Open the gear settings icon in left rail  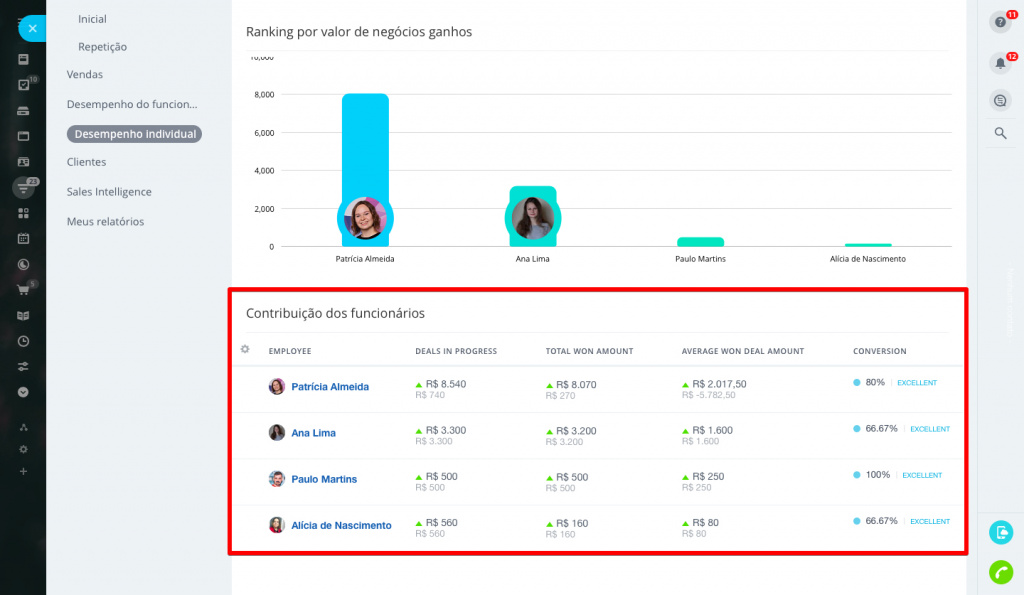(24, 449)
